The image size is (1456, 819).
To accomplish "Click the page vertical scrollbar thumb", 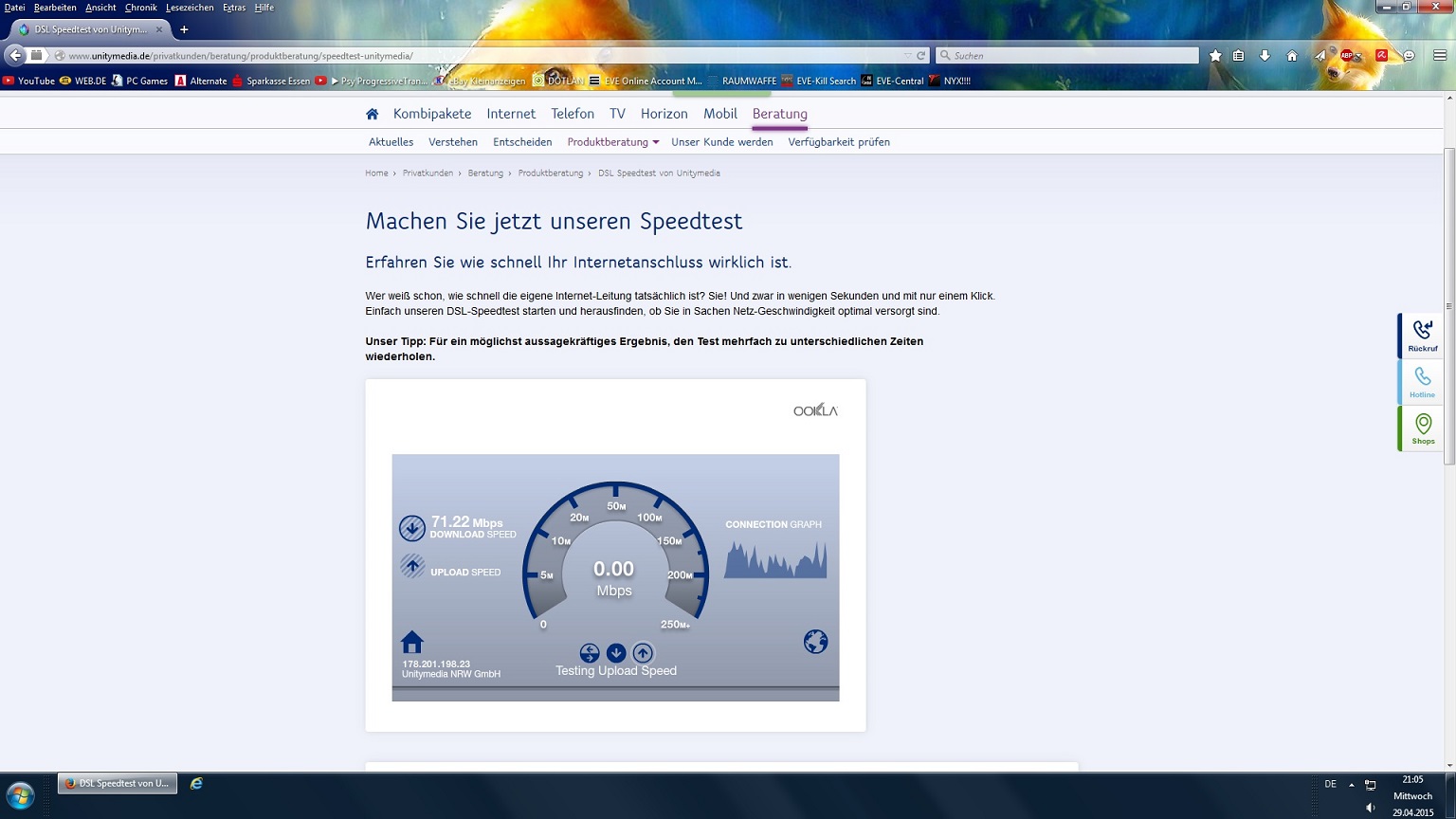I will [x=1449, y=306].
